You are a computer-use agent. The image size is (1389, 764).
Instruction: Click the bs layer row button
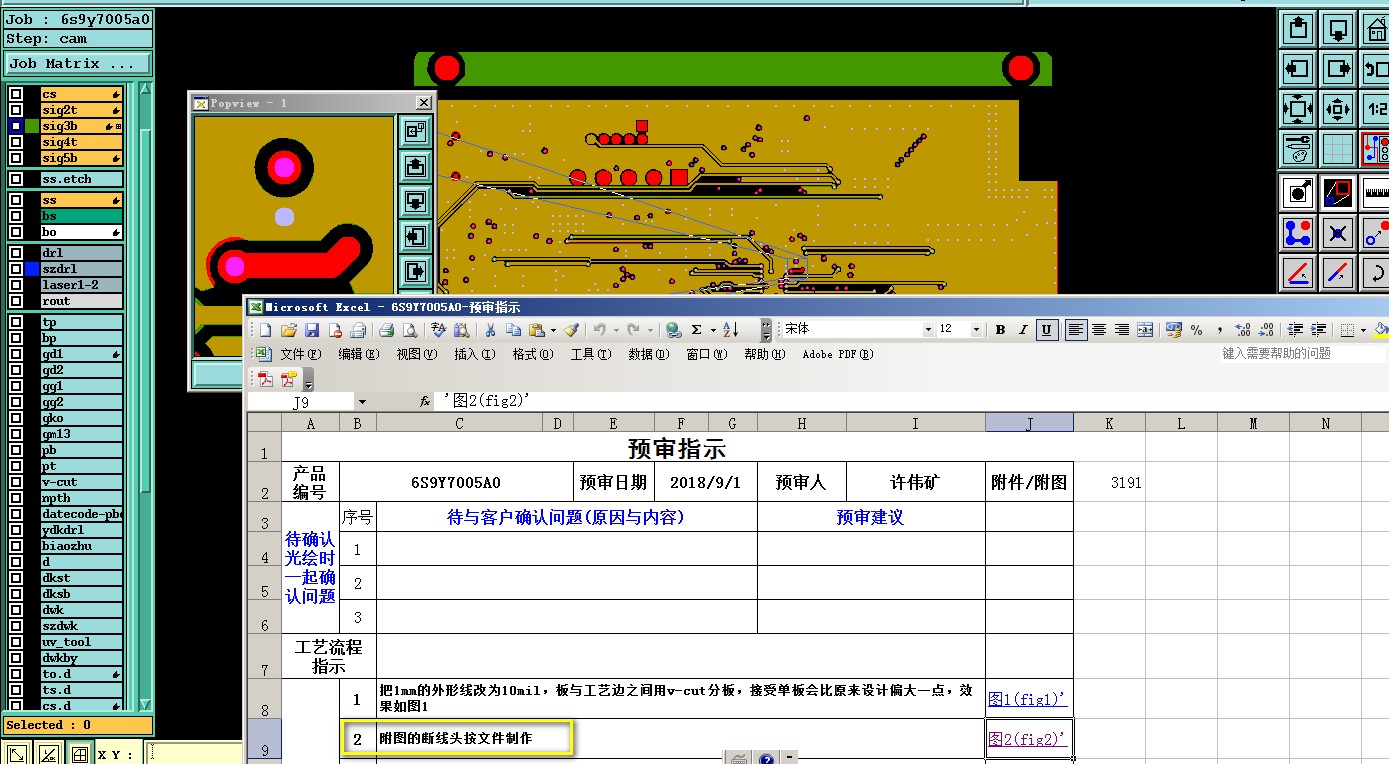(81, 216)
